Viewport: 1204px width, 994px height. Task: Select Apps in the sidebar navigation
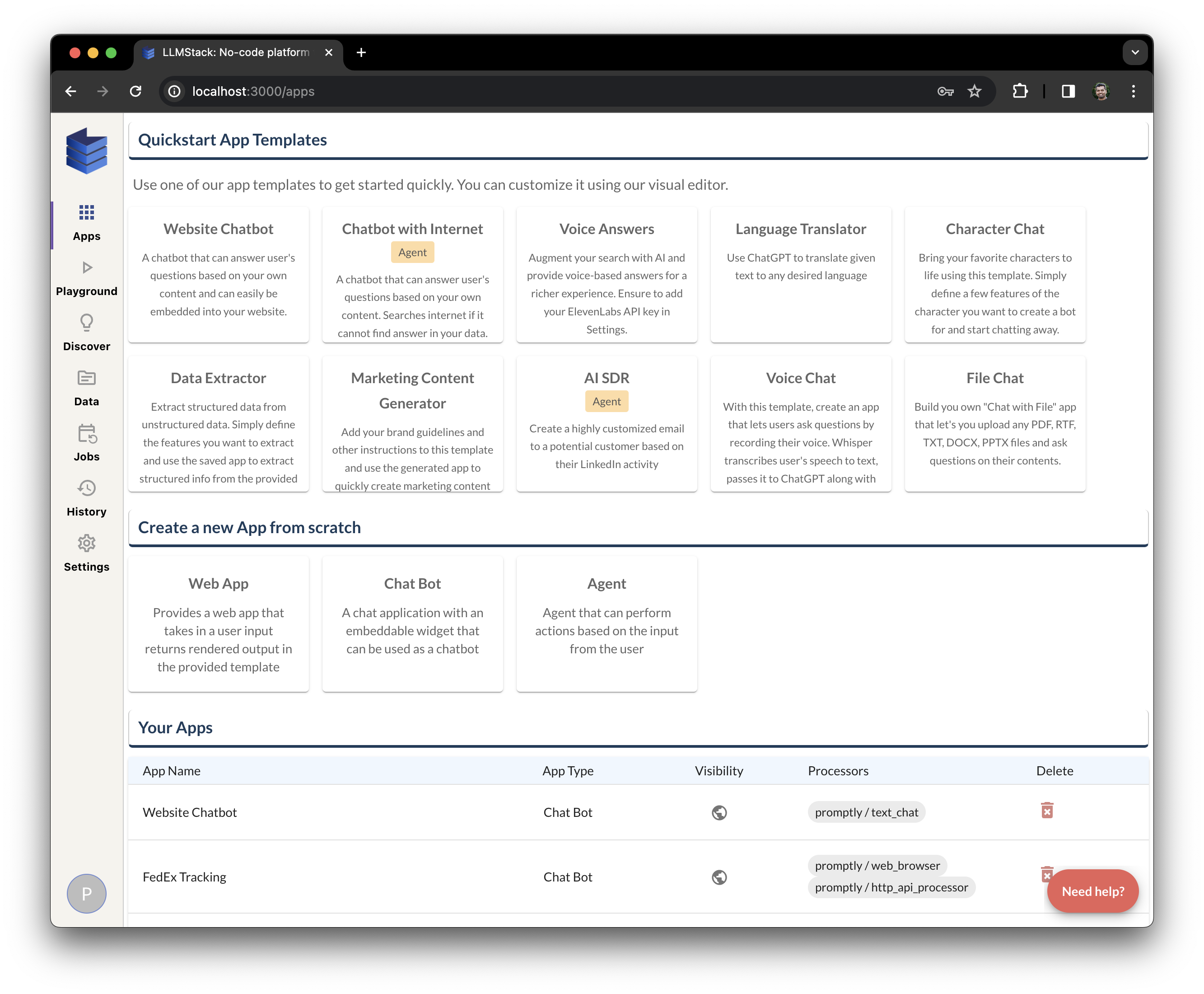(x=86, y=222)
